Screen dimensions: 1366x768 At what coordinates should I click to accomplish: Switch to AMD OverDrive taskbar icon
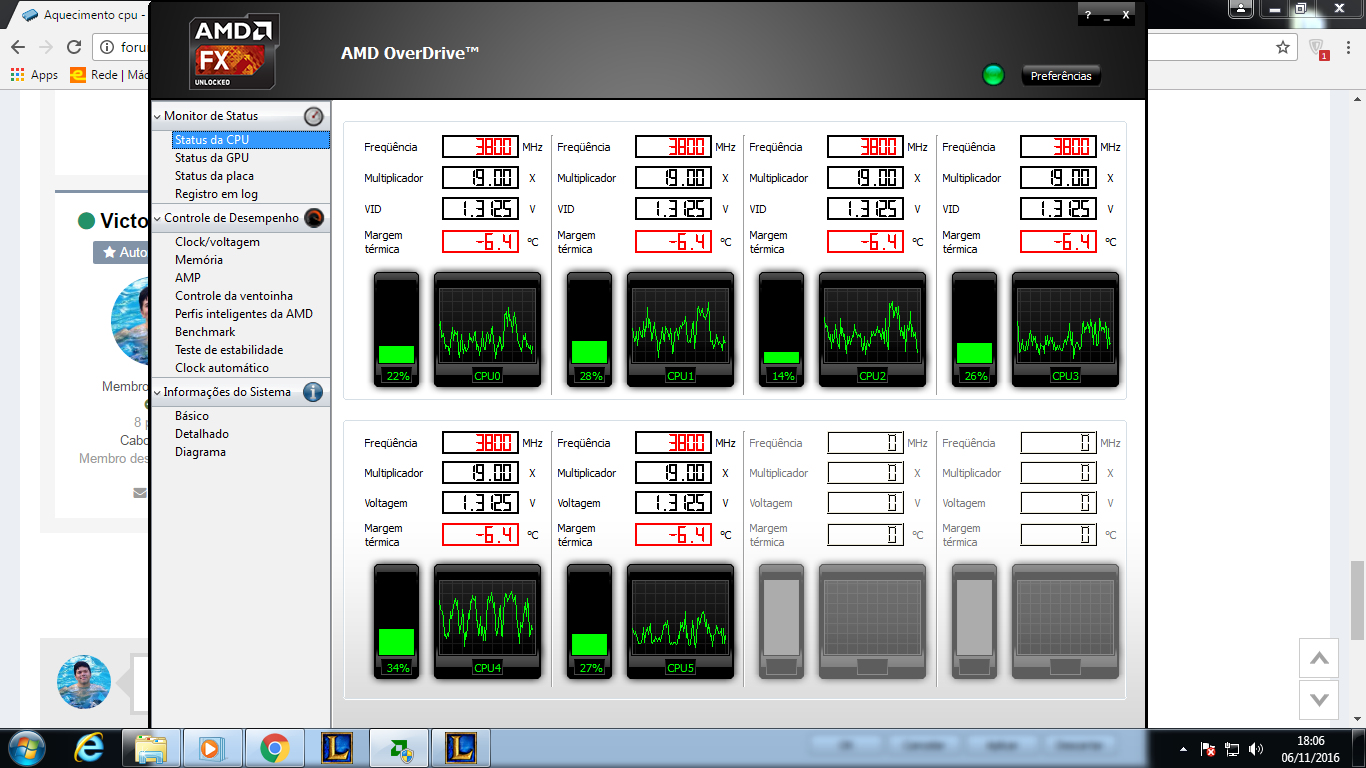click(x=398, y=747)
